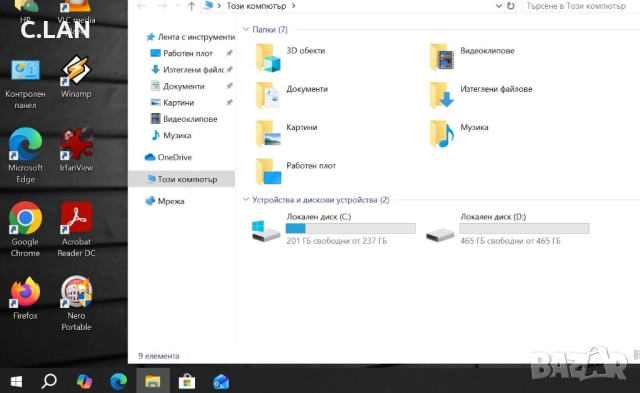
Task: Open the Музика folder in main pane
Action: [458, 134]
